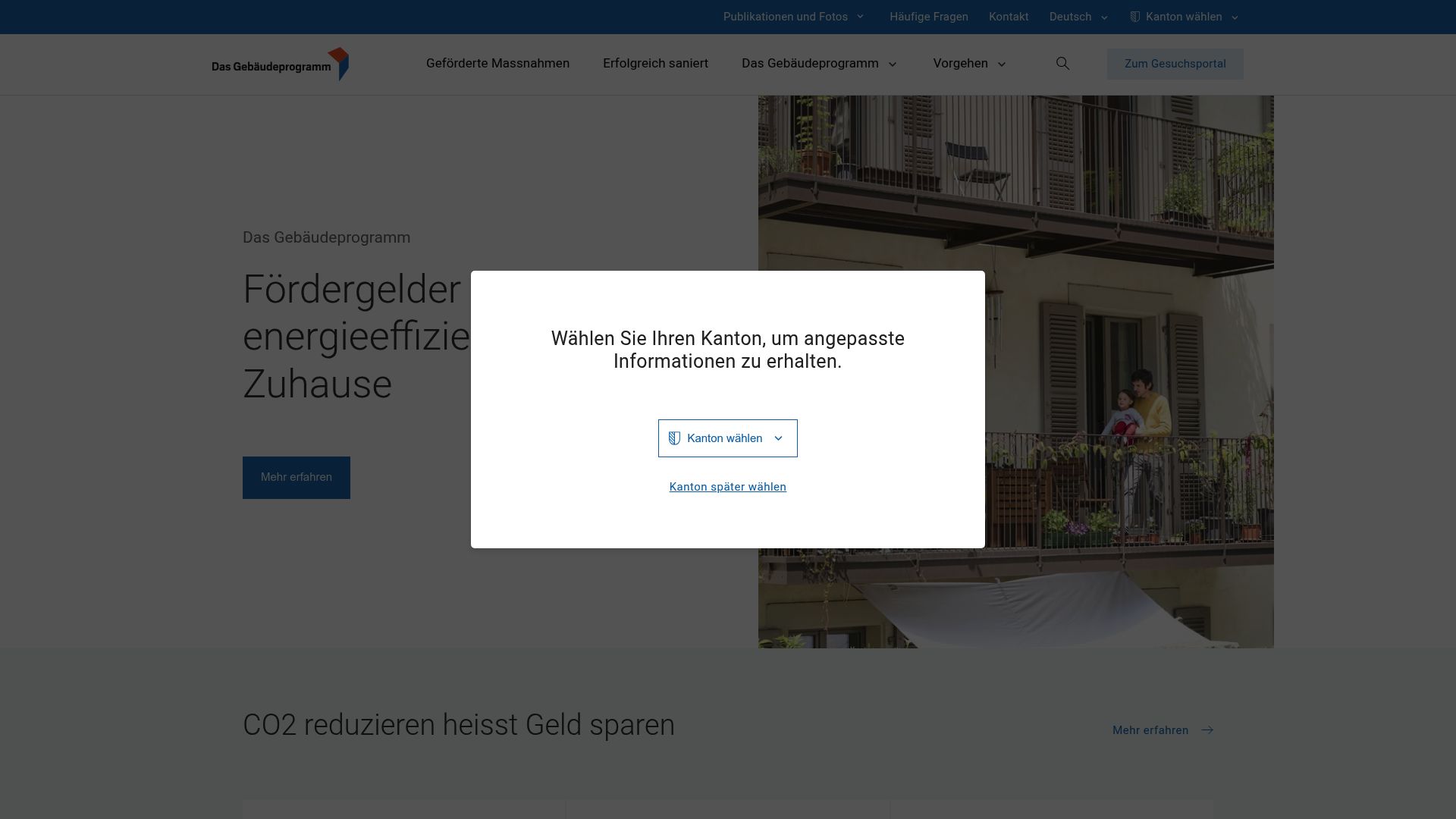
Task: Select Geförderte Massnahmen in the navigation
Action: click(498, 64)
